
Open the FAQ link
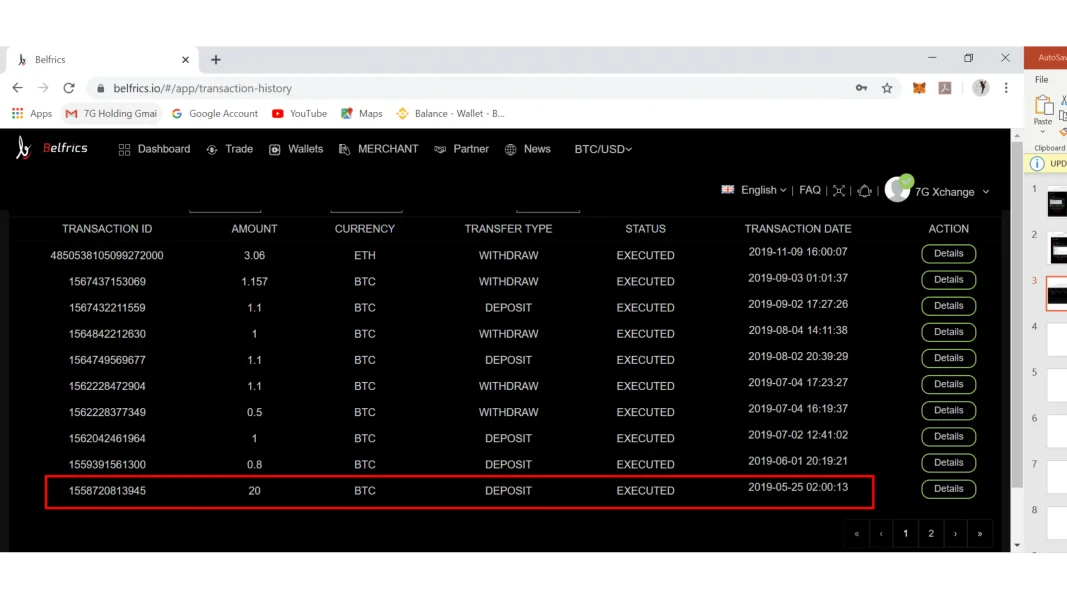(x=810, y=190)
